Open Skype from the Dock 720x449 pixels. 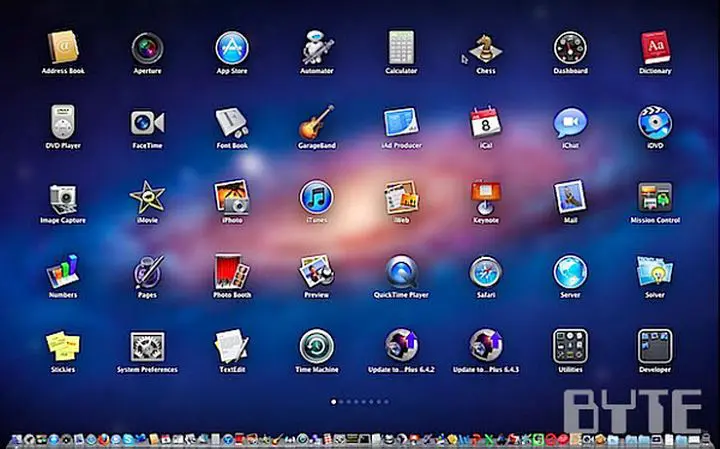coord(128,439)
